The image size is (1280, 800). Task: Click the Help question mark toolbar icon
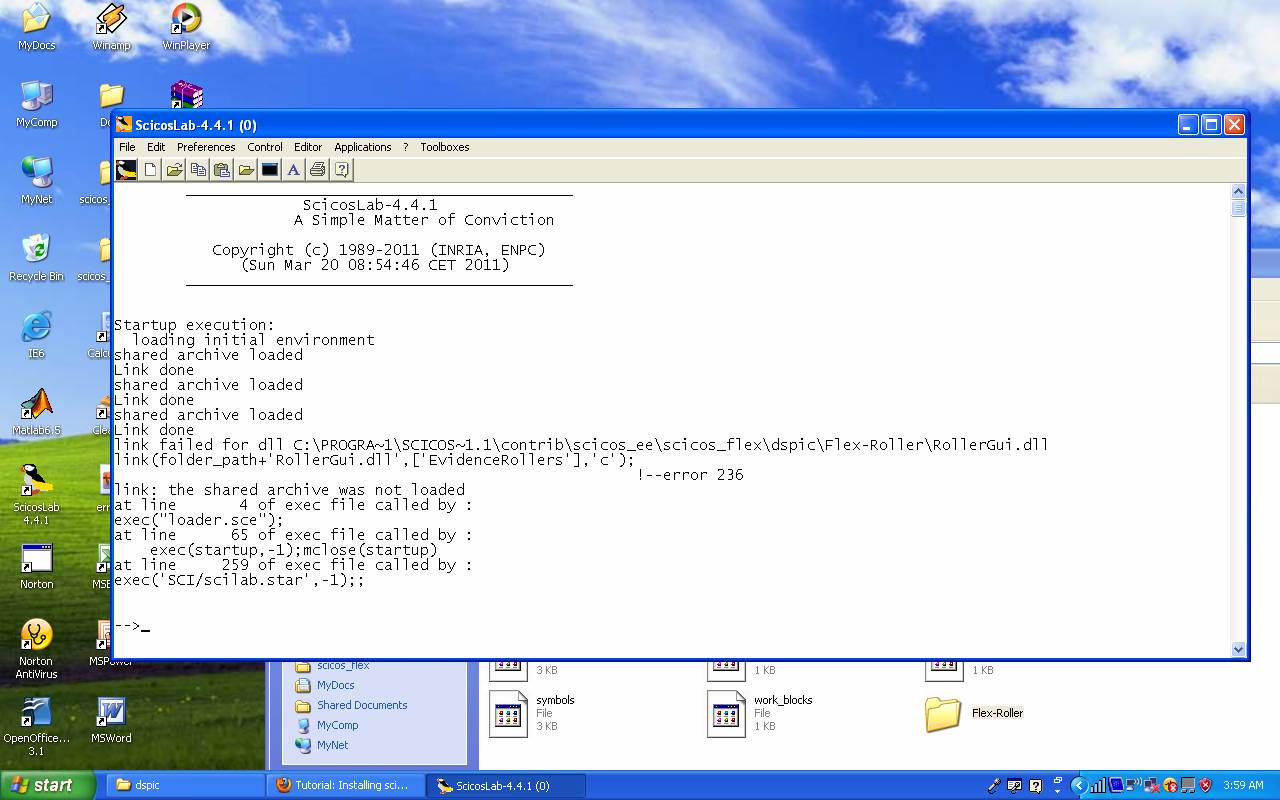click(x=342, y=170)
